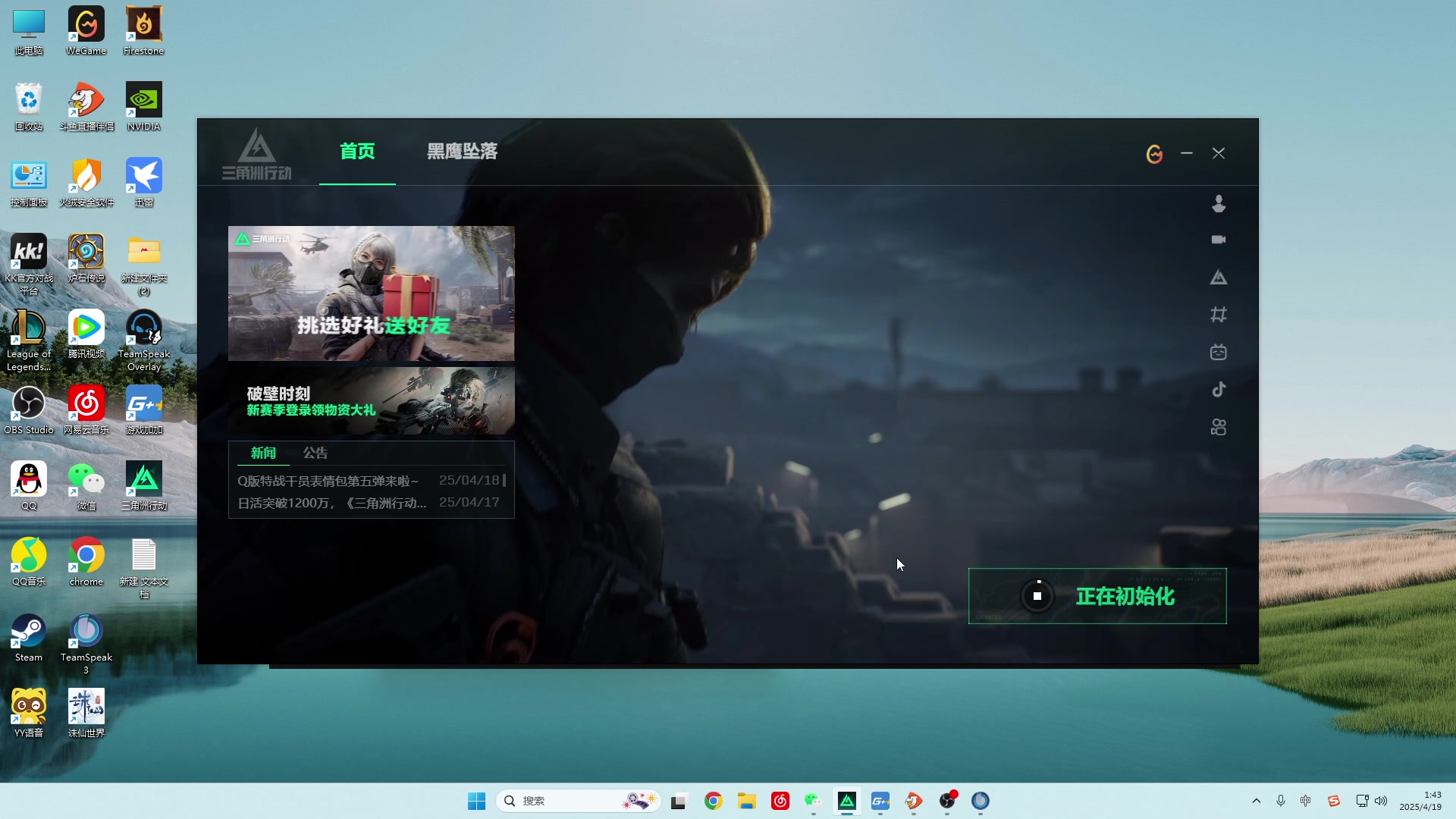Screen dimensions: 1456x819
Task: Open WeGame desktop shortcut
Action: tap(86, 31)
